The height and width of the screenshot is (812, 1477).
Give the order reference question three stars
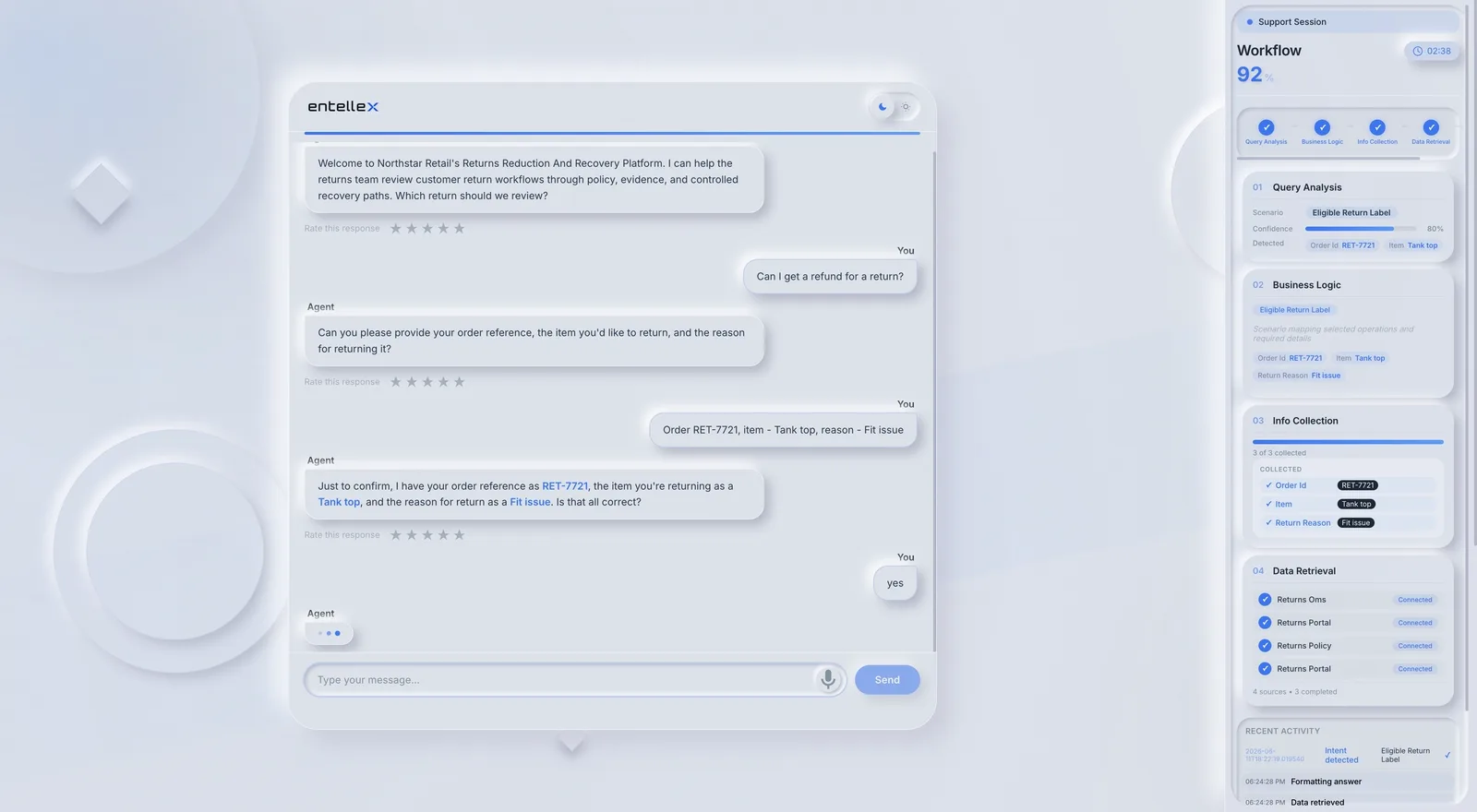pos(427,382)
